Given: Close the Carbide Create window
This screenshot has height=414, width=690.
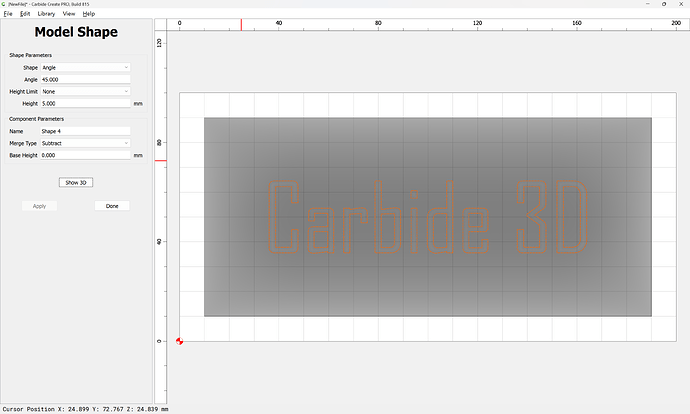Looking at the screenshot, I should pos(681,4).
